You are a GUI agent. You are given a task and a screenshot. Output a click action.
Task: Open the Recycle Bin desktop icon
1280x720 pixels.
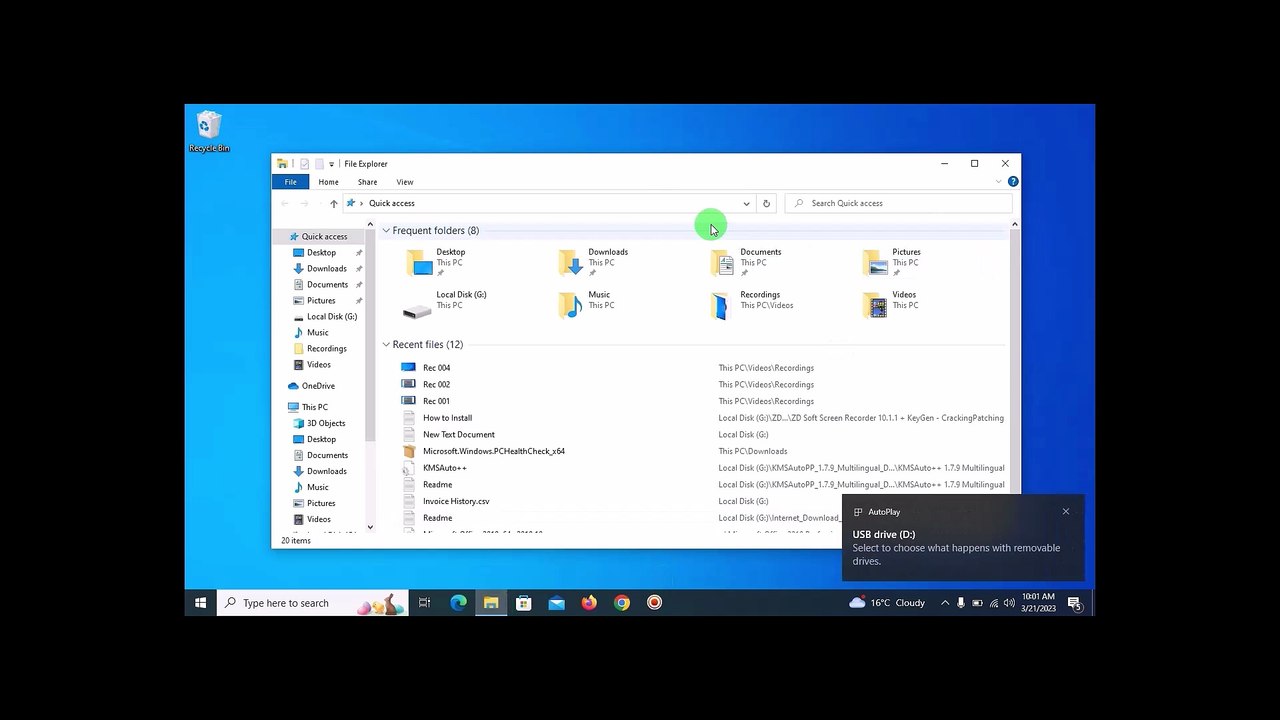(209, 132)
